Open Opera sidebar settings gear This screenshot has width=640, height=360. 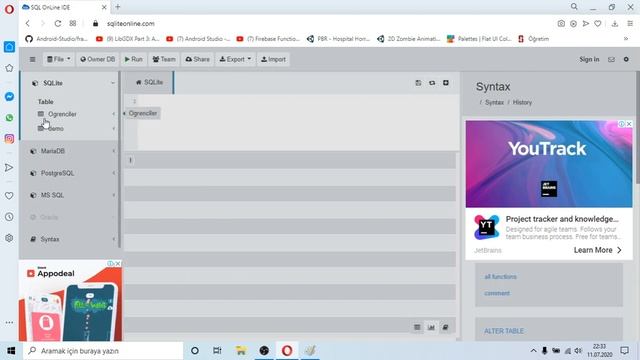(9, 238)
